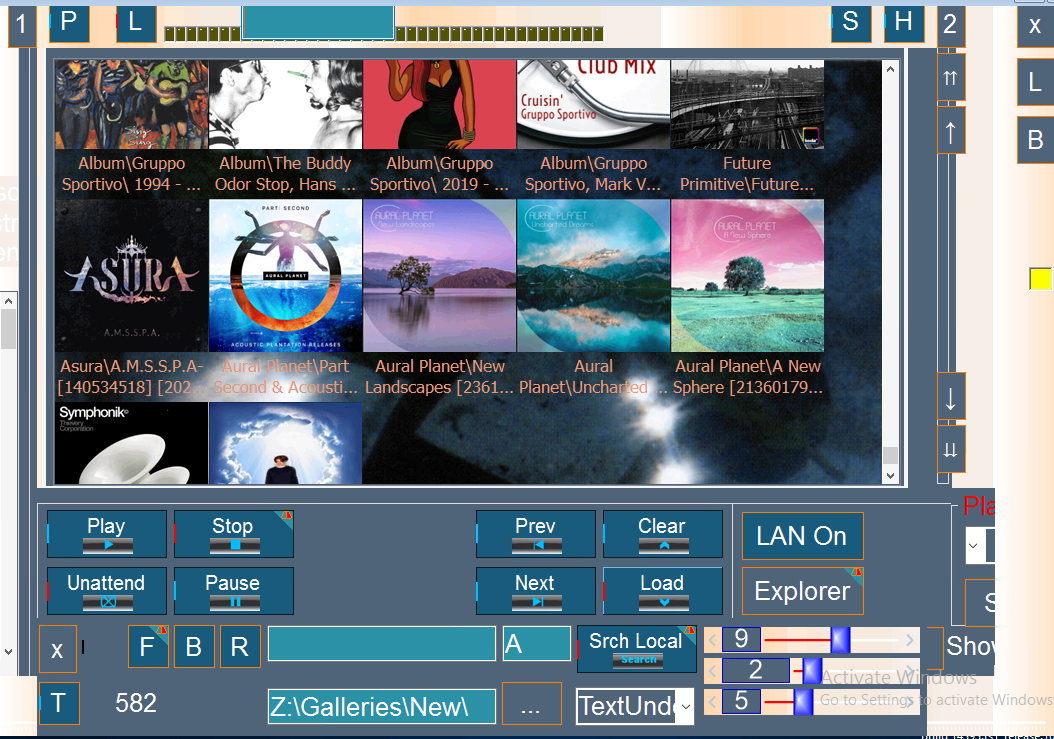The image size is (1054, 739).
Task: Select the Symphonik album cover
Action: pyautogui.click(x=131, y=443)
